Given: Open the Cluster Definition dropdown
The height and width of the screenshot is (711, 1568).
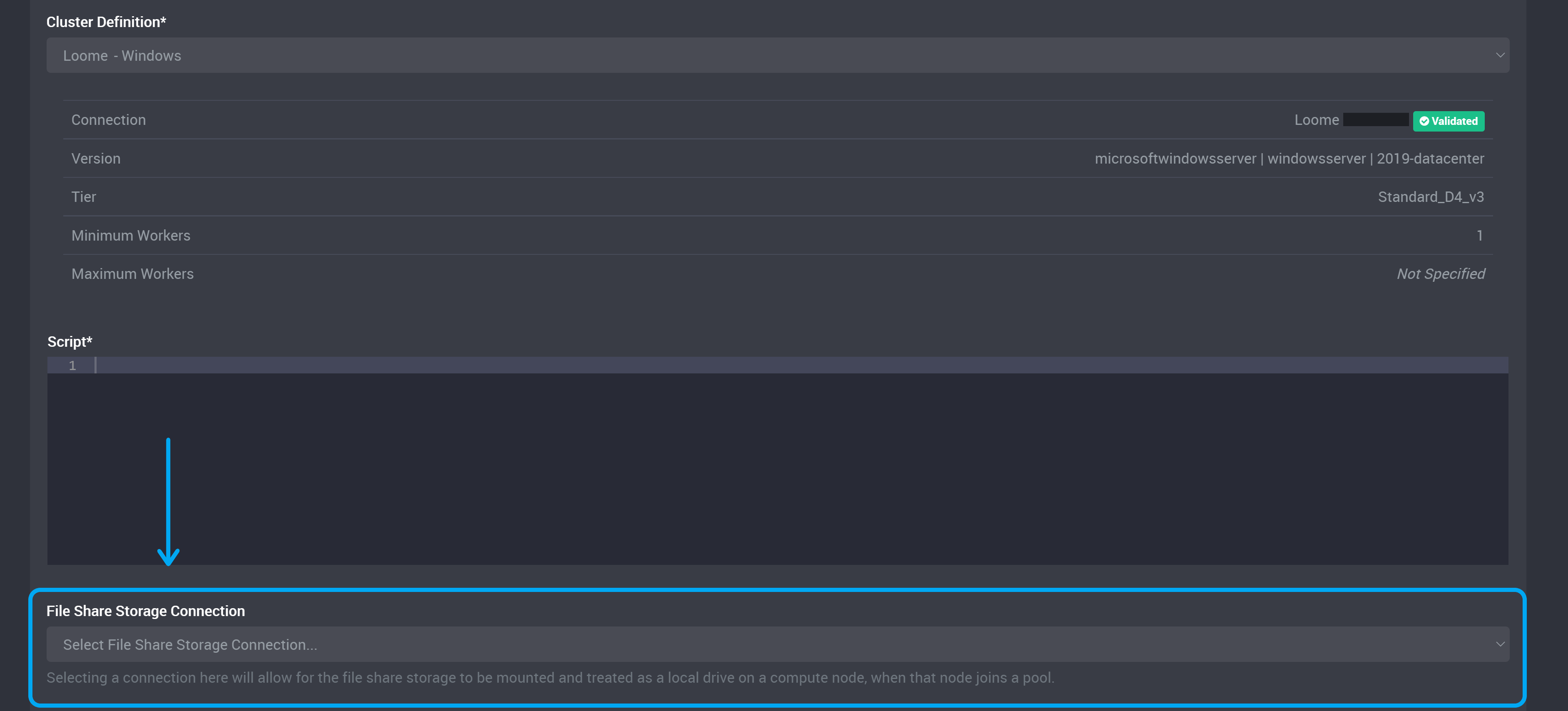Looking at the screenshot, I should (777, 55).
